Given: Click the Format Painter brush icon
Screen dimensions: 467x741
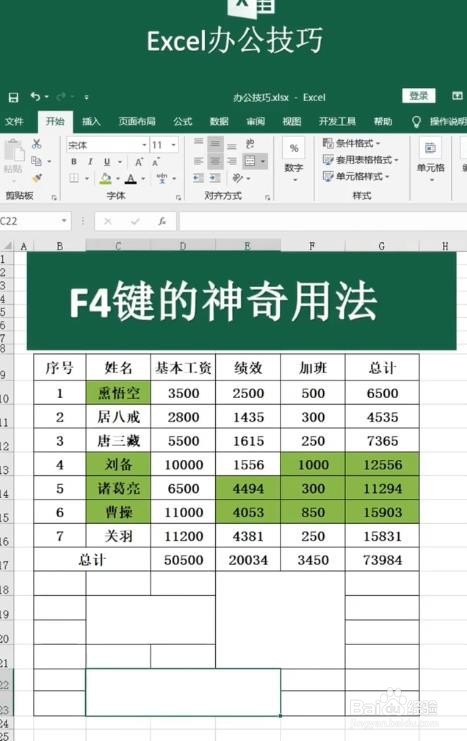Looking at the screenshot, I should (36, 178).
